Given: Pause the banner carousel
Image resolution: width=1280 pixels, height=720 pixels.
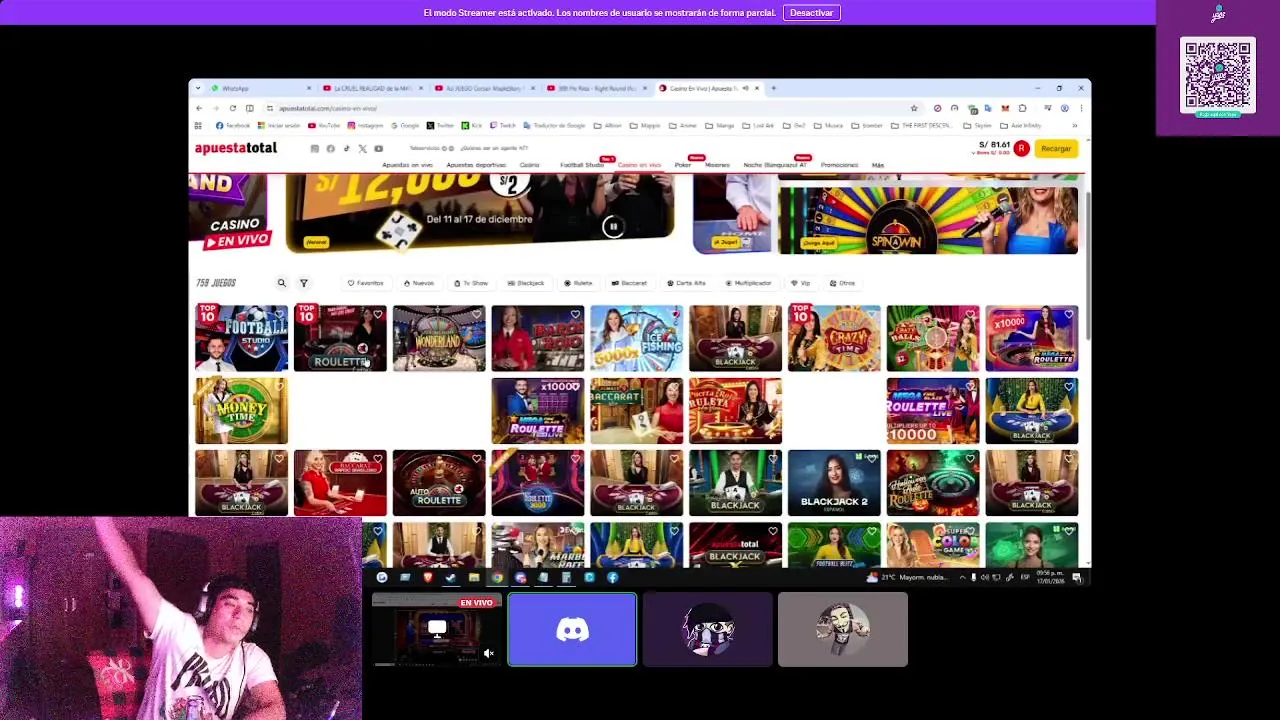Looking at the screenshot, I should 613,227.
